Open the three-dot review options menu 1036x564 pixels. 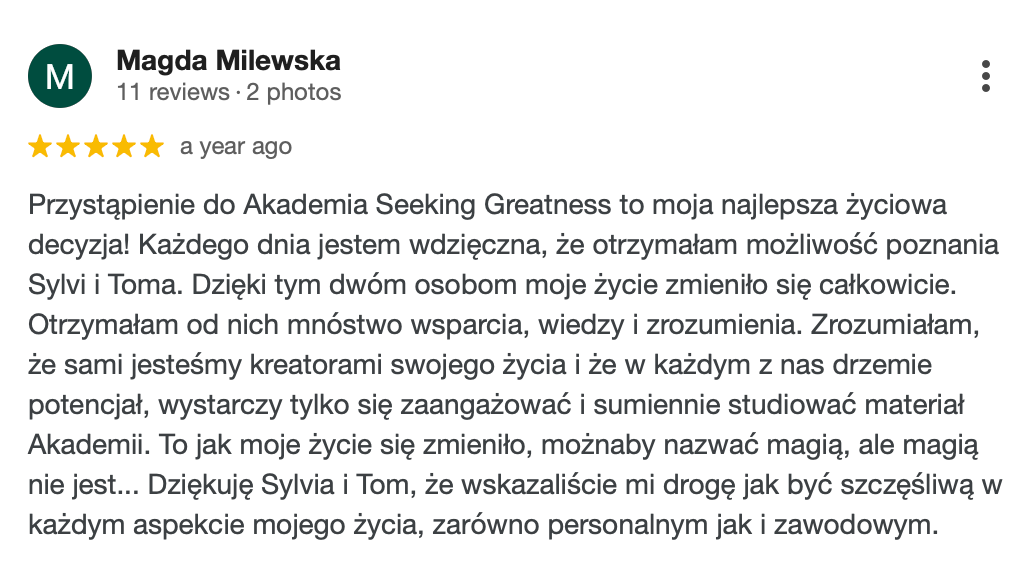pos(986,76)
